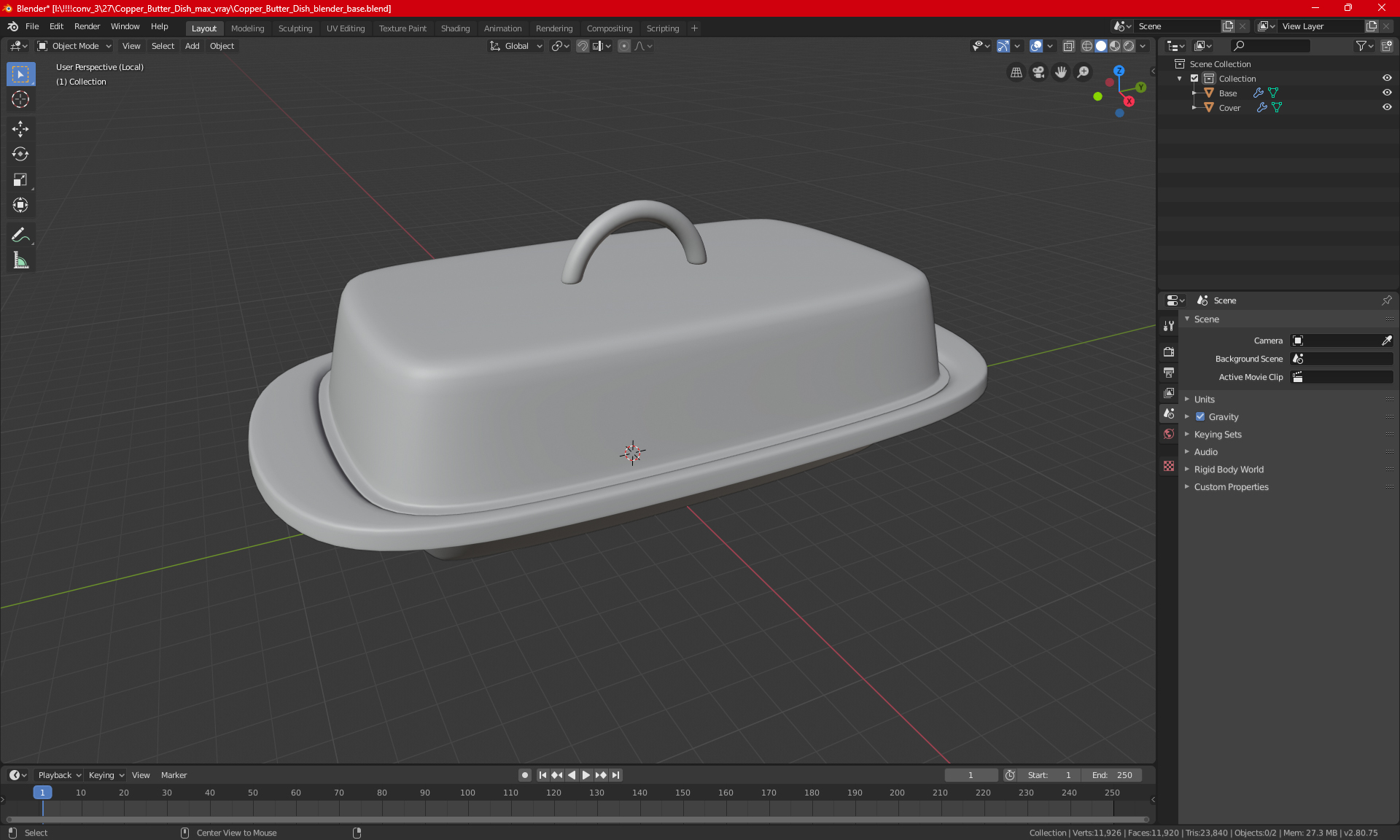Select the Select Box tool

[x=20, y=74]
